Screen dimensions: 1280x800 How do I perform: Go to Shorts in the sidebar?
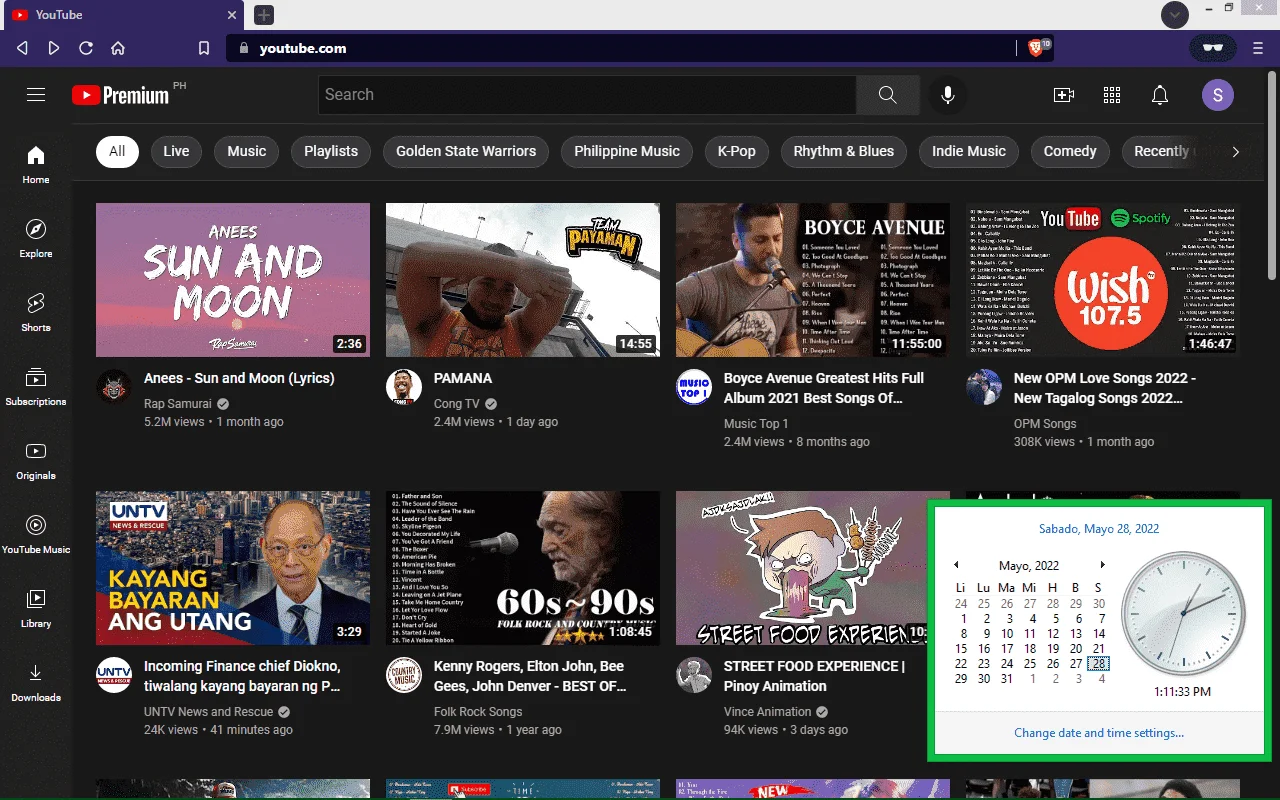(36, 311)
